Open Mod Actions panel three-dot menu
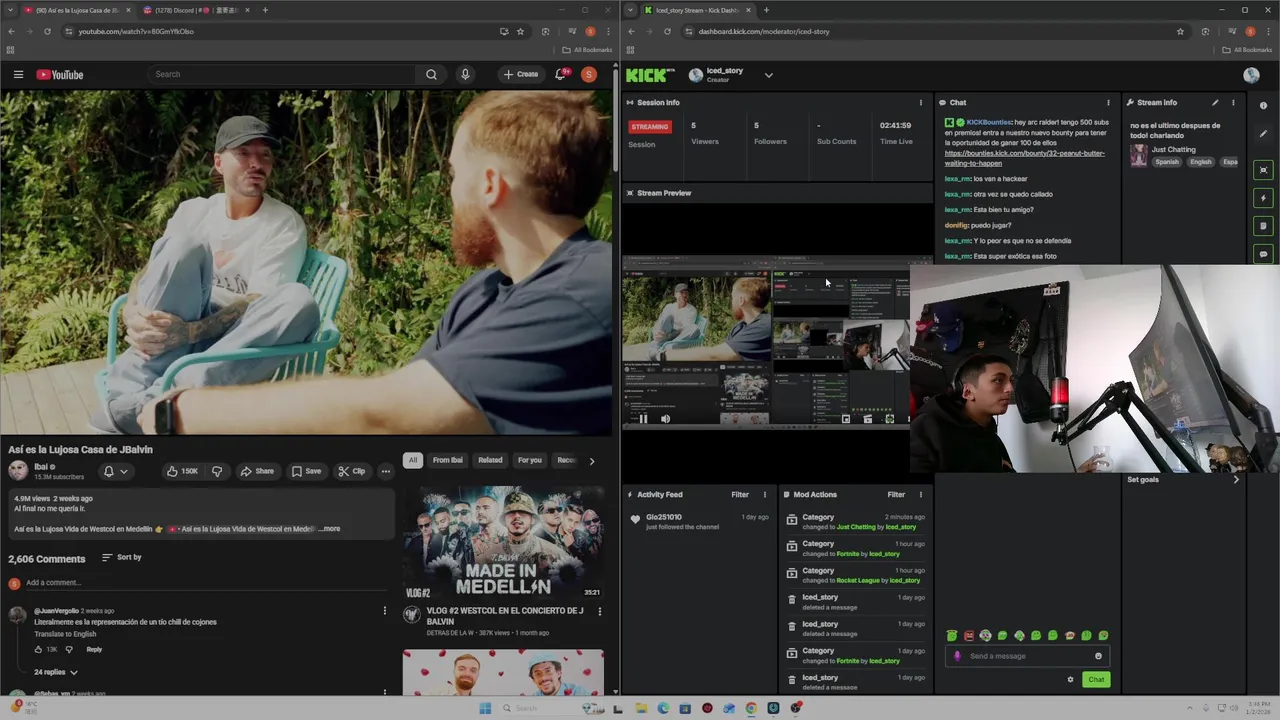The image size is (1280, 720). (x=920, y=494)
